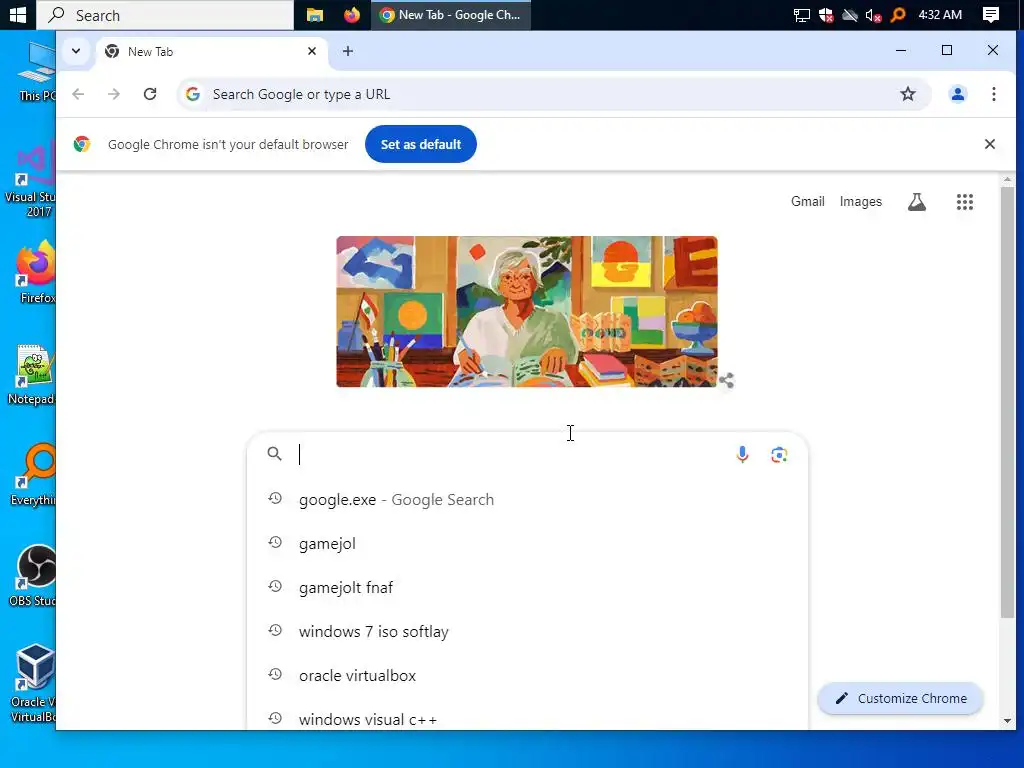Open Search Labs flask icon
This screenshot has width=1024, height=768.
(917, 202)
